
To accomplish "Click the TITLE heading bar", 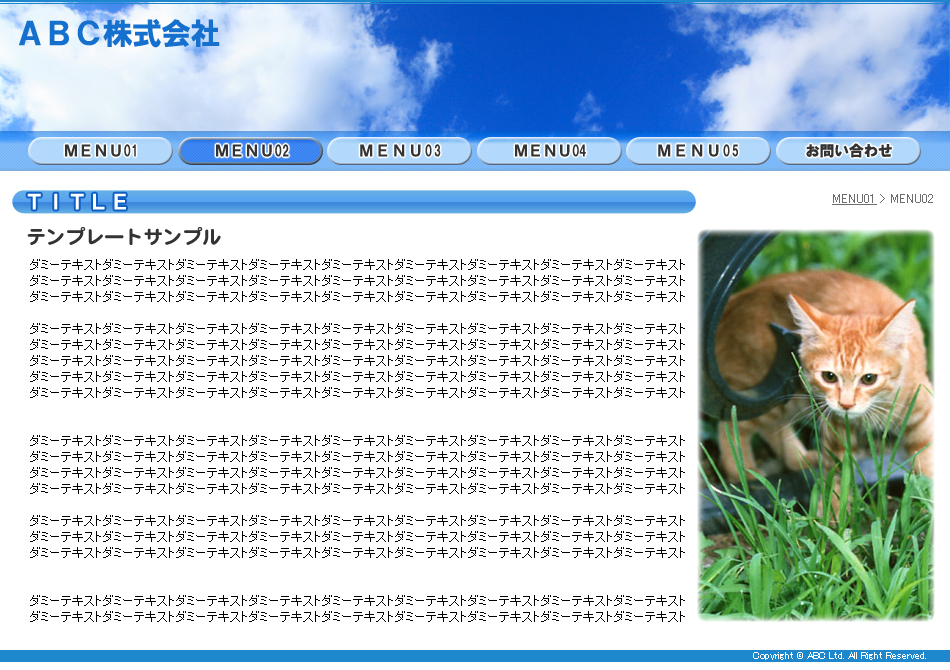I will point(354,202).
